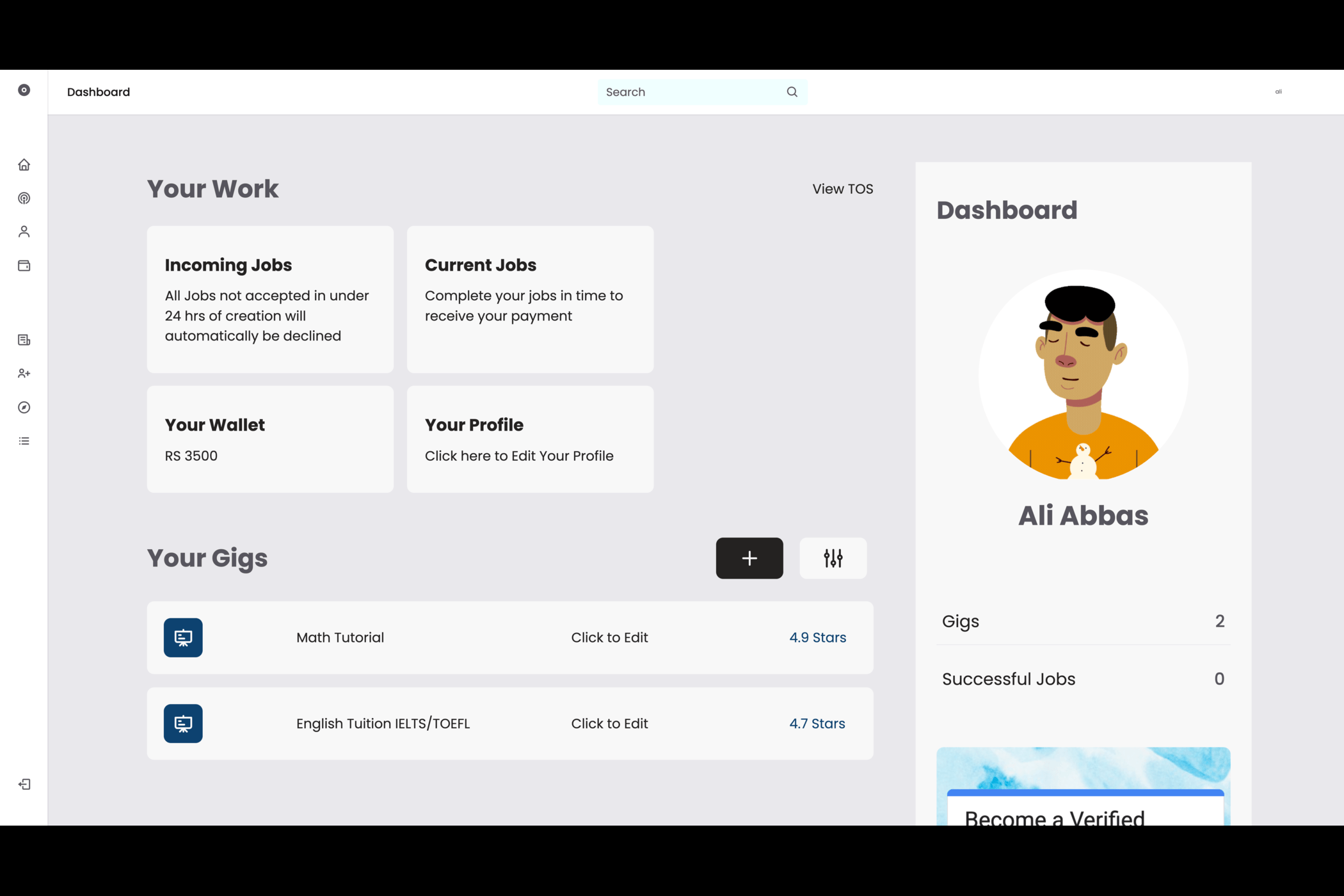Image resolution: width=1344 pixels, height=896 pixels.
Task: Open gig filter settings sliders button
Action: [833, 558]
